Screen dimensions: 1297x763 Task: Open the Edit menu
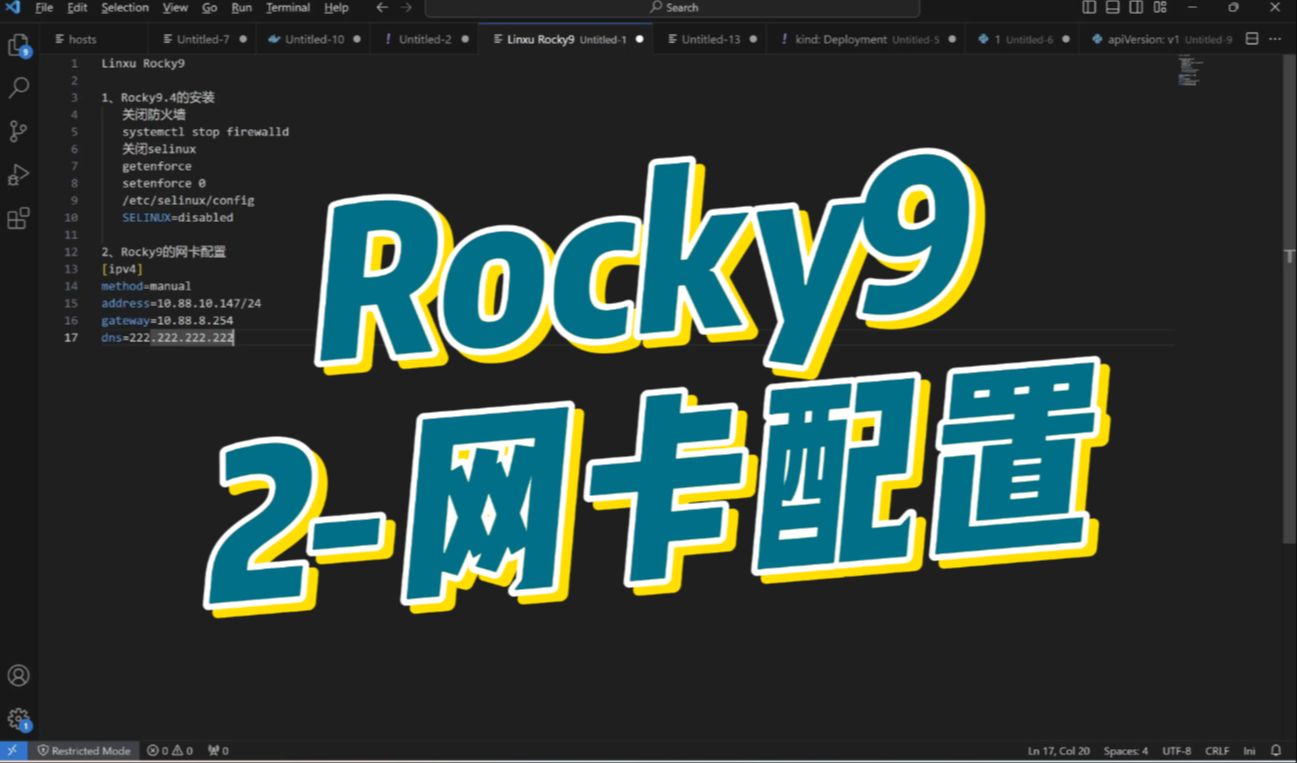coord(77,7)
